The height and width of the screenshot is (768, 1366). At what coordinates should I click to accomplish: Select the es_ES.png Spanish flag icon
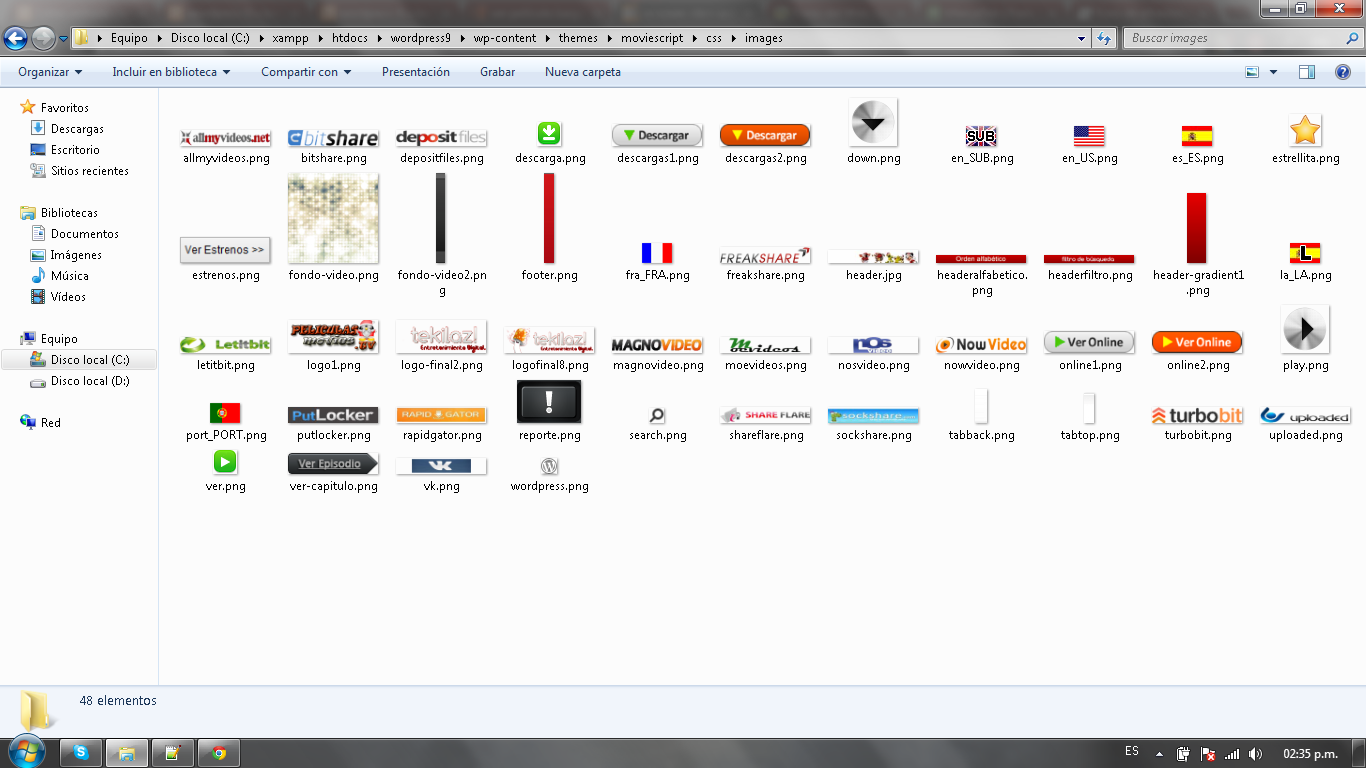click(x=1197, y=137)
